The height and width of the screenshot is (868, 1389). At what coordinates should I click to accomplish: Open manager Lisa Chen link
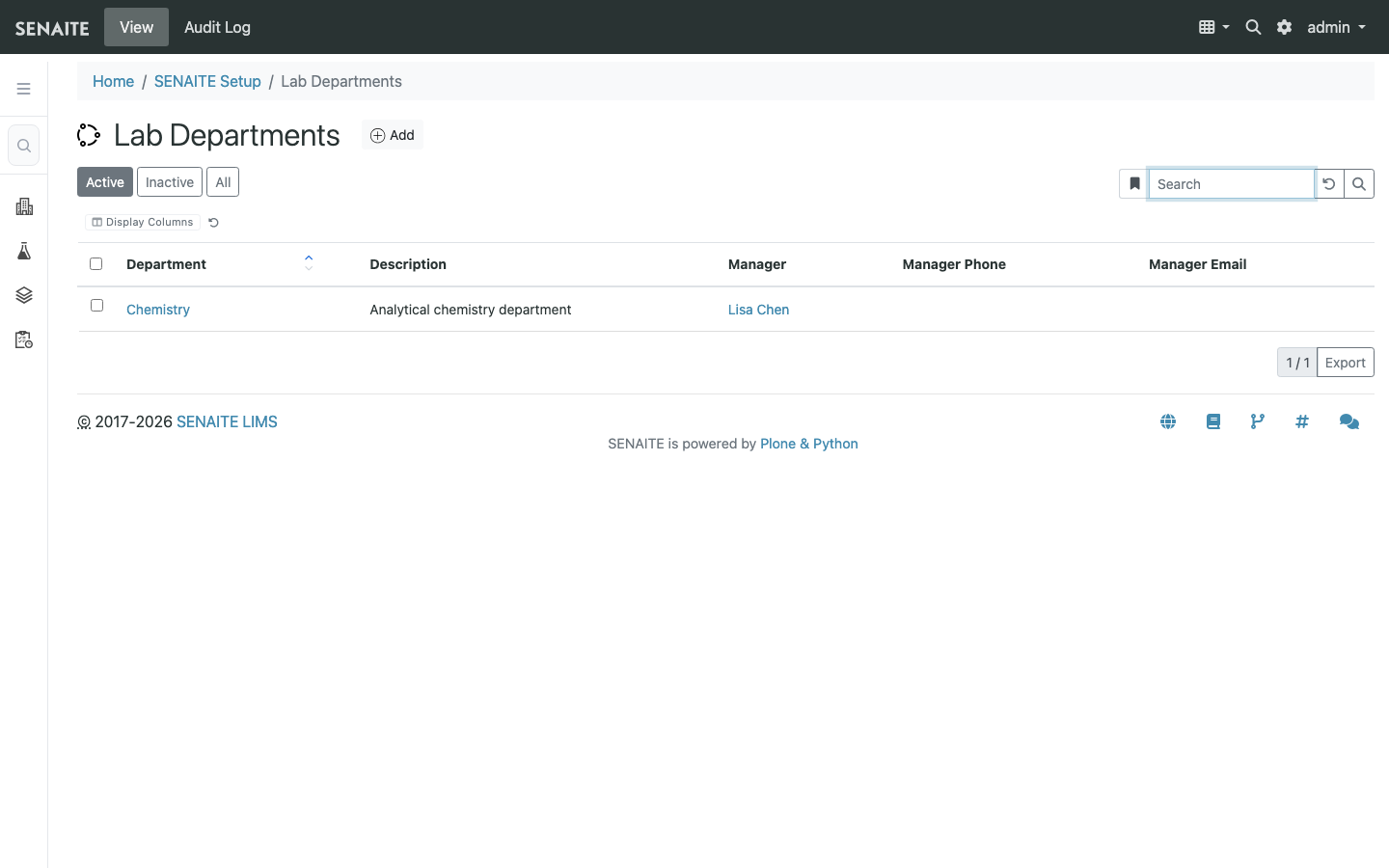pos(758,310)
